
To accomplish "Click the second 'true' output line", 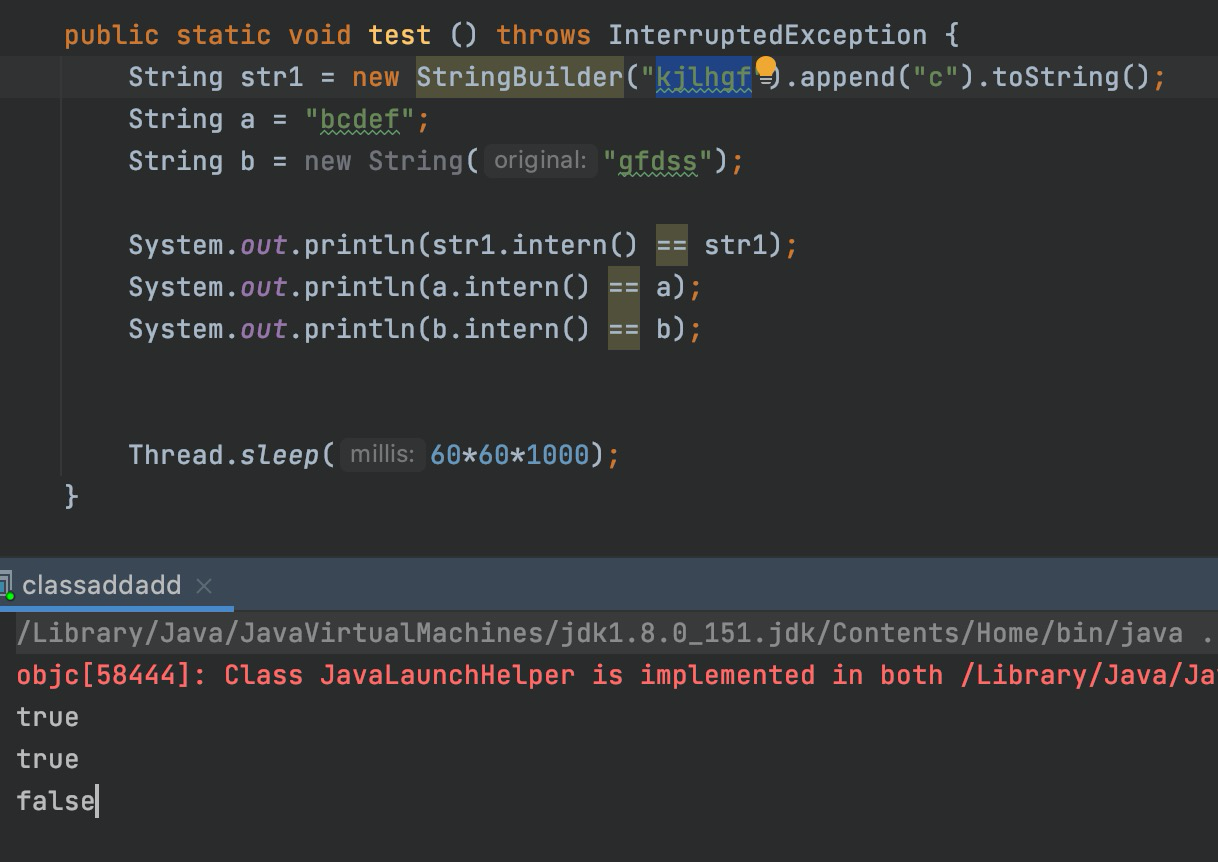I will [x=48, y=759].
